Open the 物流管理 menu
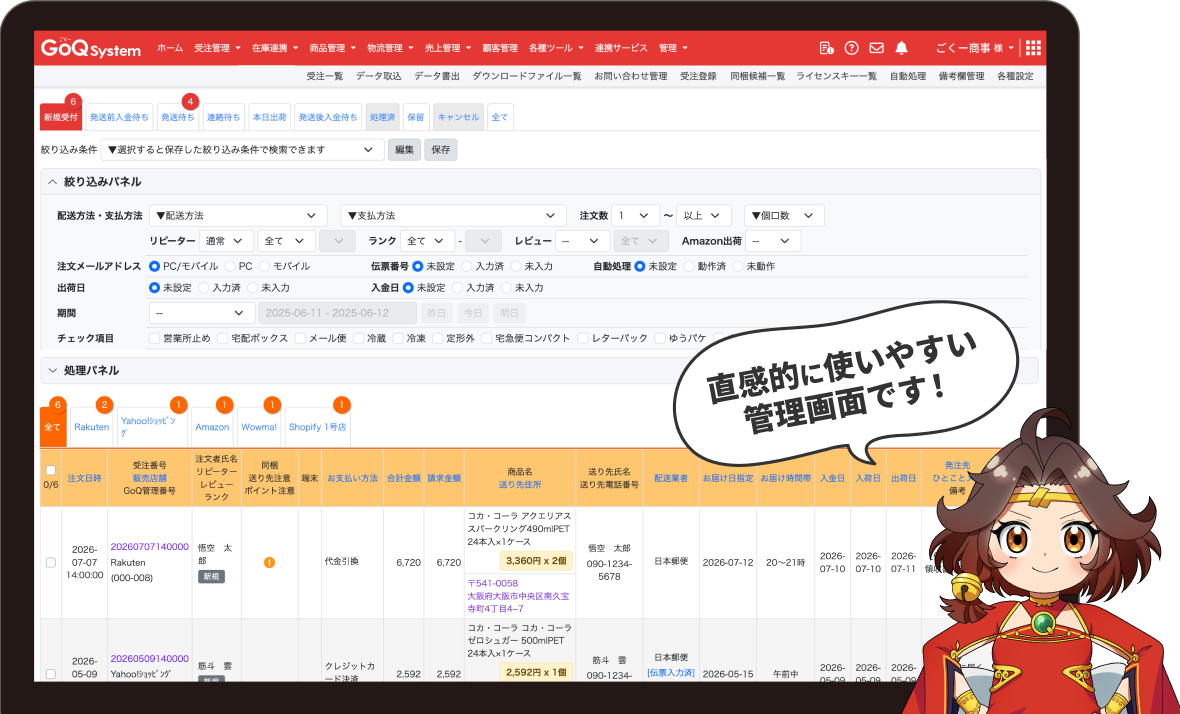 [x=390, y=48]
